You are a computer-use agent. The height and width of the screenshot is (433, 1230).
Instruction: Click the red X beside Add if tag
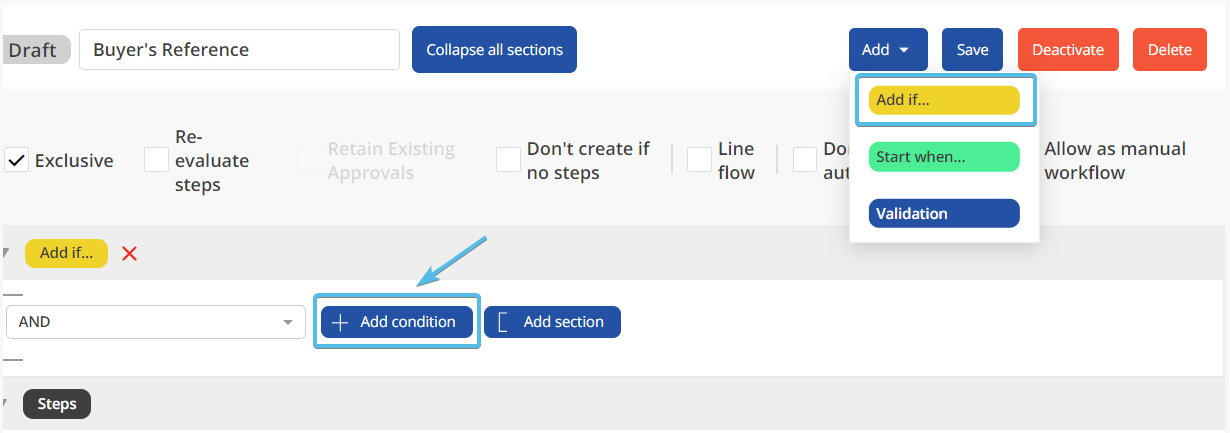[129, 254]
